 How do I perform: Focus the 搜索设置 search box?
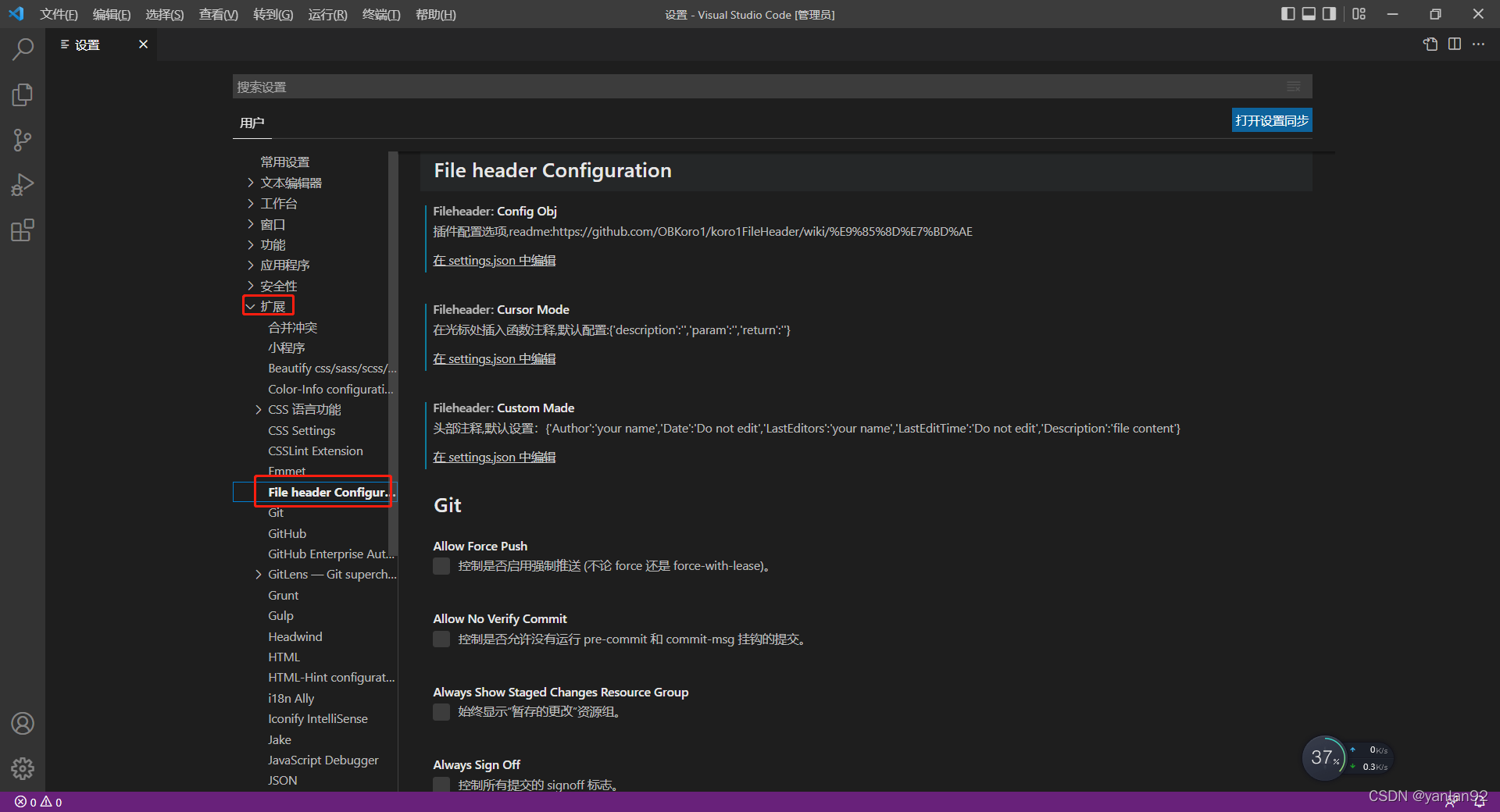pyautogui.click(x=772, y=87)
